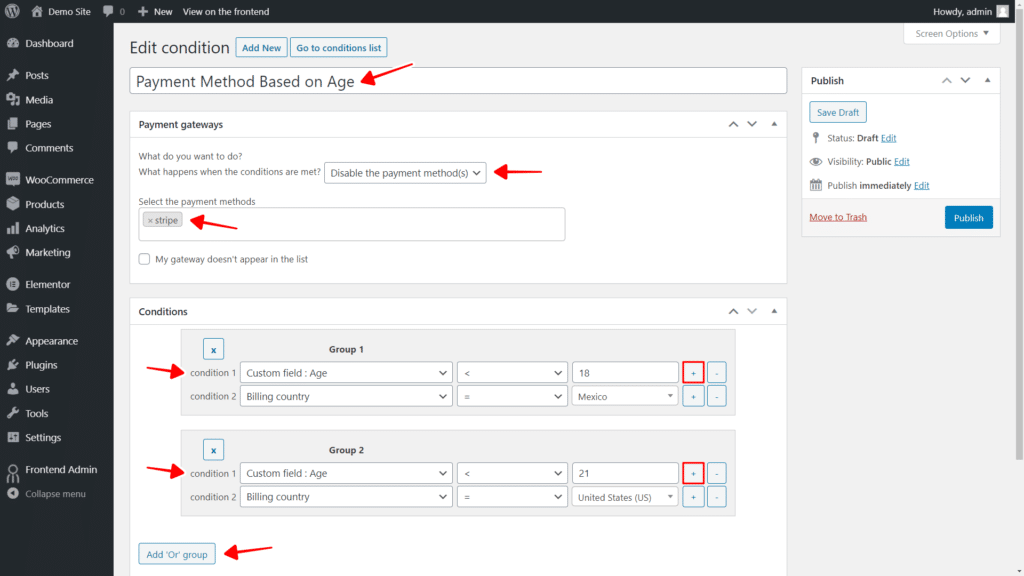
Task: Open the 'Disable the payment method(s)' dropdown
Action: click(405, 172)
